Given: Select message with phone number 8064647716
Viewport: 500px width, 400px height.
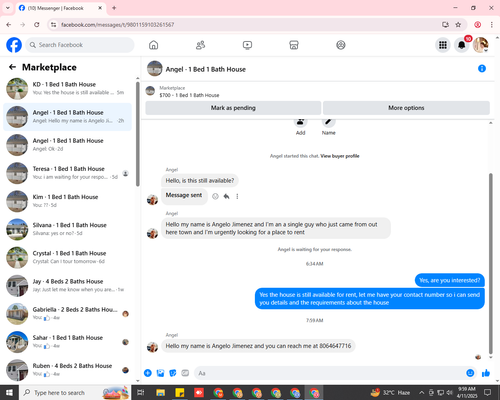Looking at the screenshot, I should (258, 346).
